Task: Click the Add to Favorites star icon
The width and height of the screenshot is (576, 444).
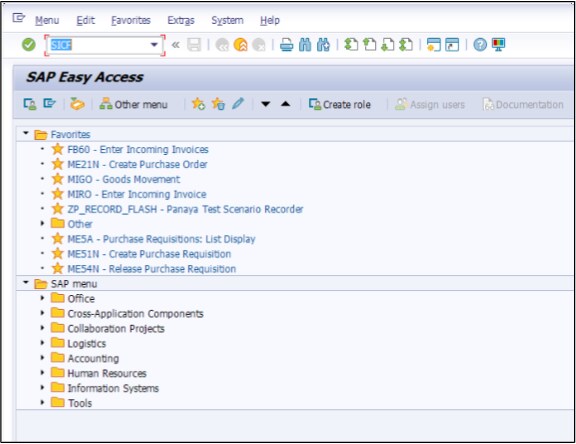Action: coord(198,104)
